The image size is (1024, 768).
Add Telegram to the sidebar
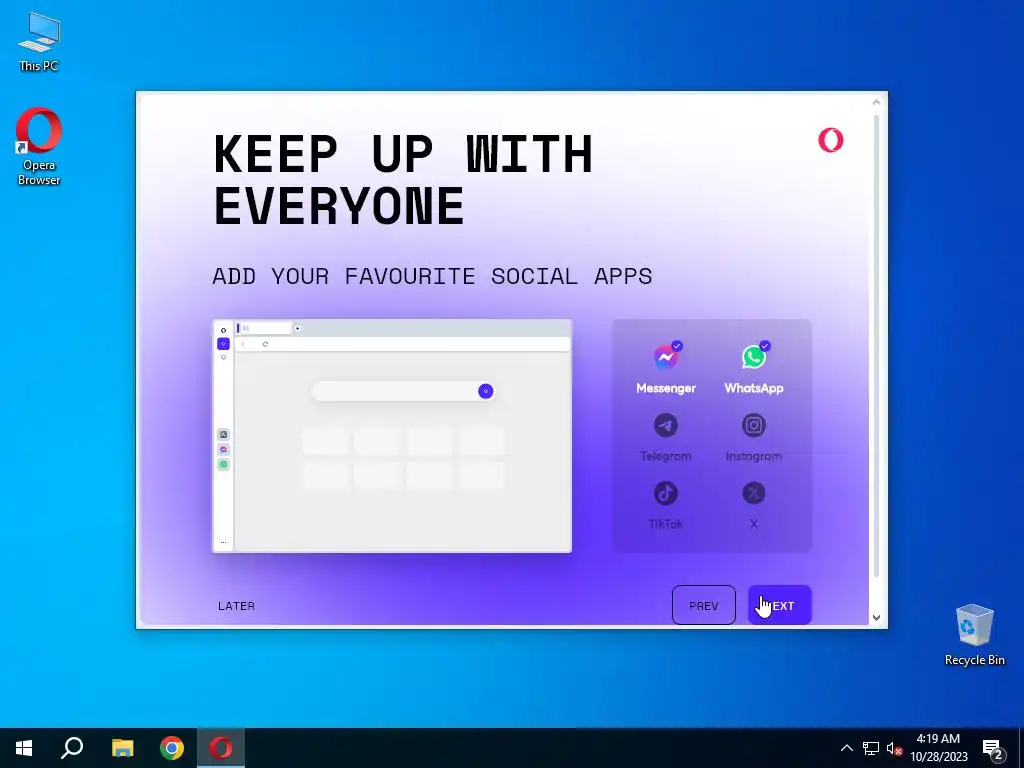click(665, 436)
